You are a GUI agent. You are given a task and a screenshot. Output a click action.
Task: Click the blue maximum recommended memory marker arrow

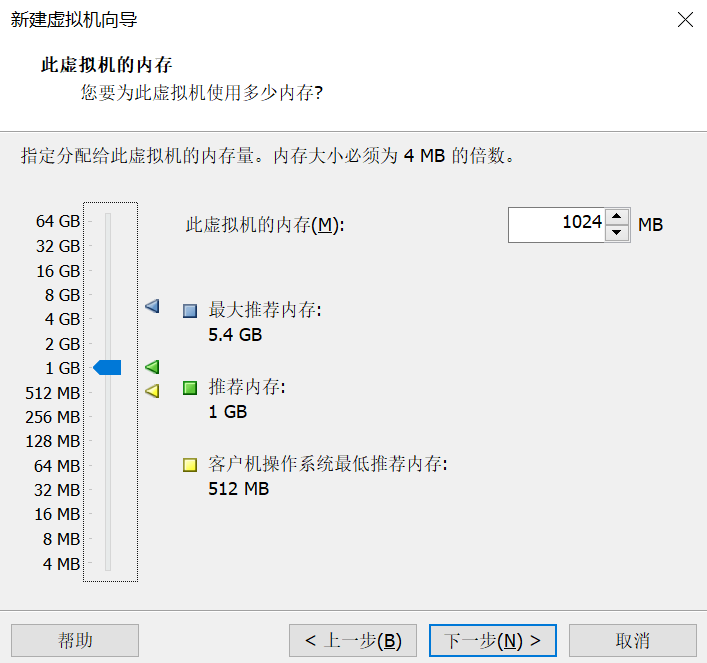click(152, 306)
